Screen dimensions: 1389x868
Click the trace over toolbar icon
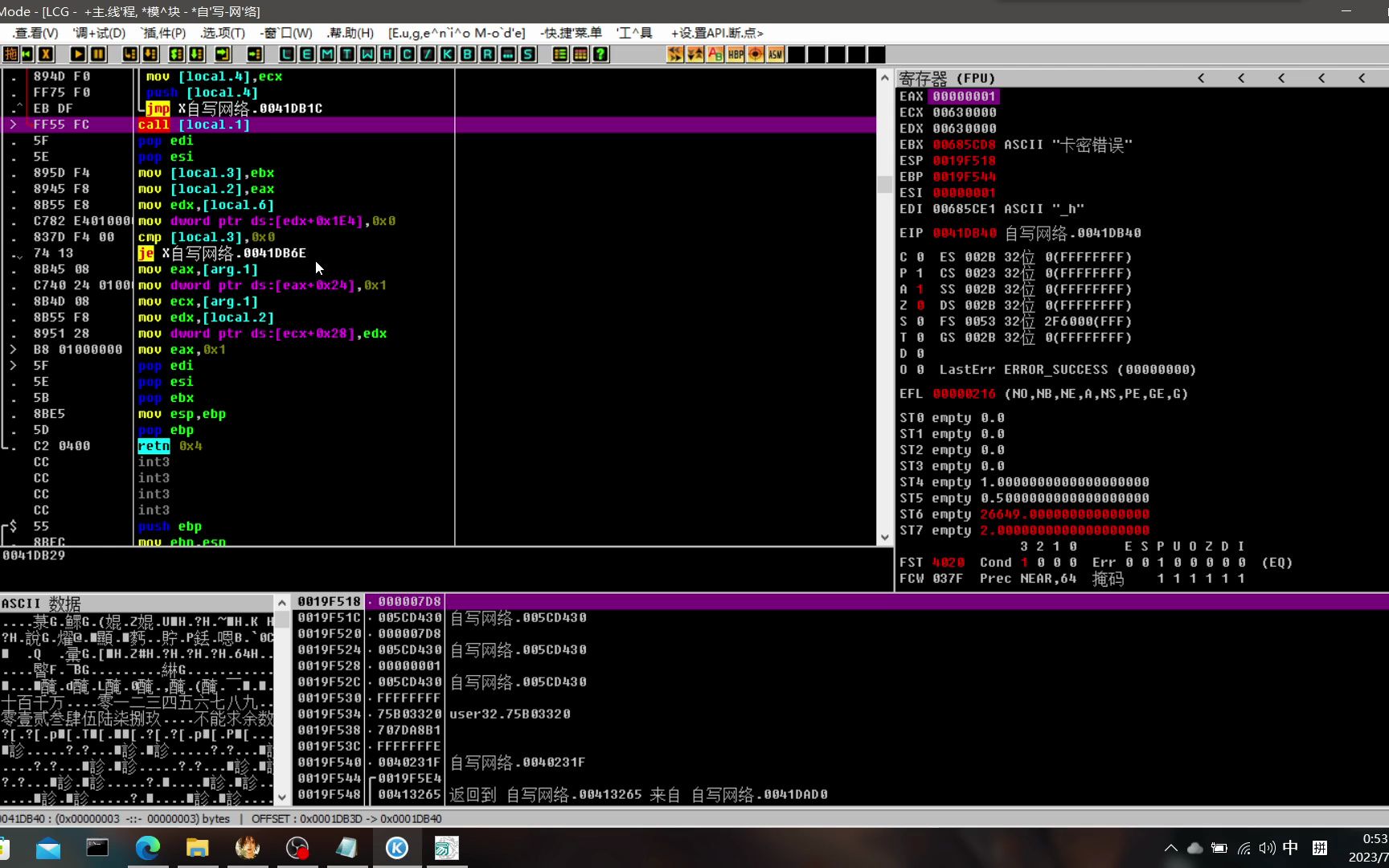(x=196, y=54)
